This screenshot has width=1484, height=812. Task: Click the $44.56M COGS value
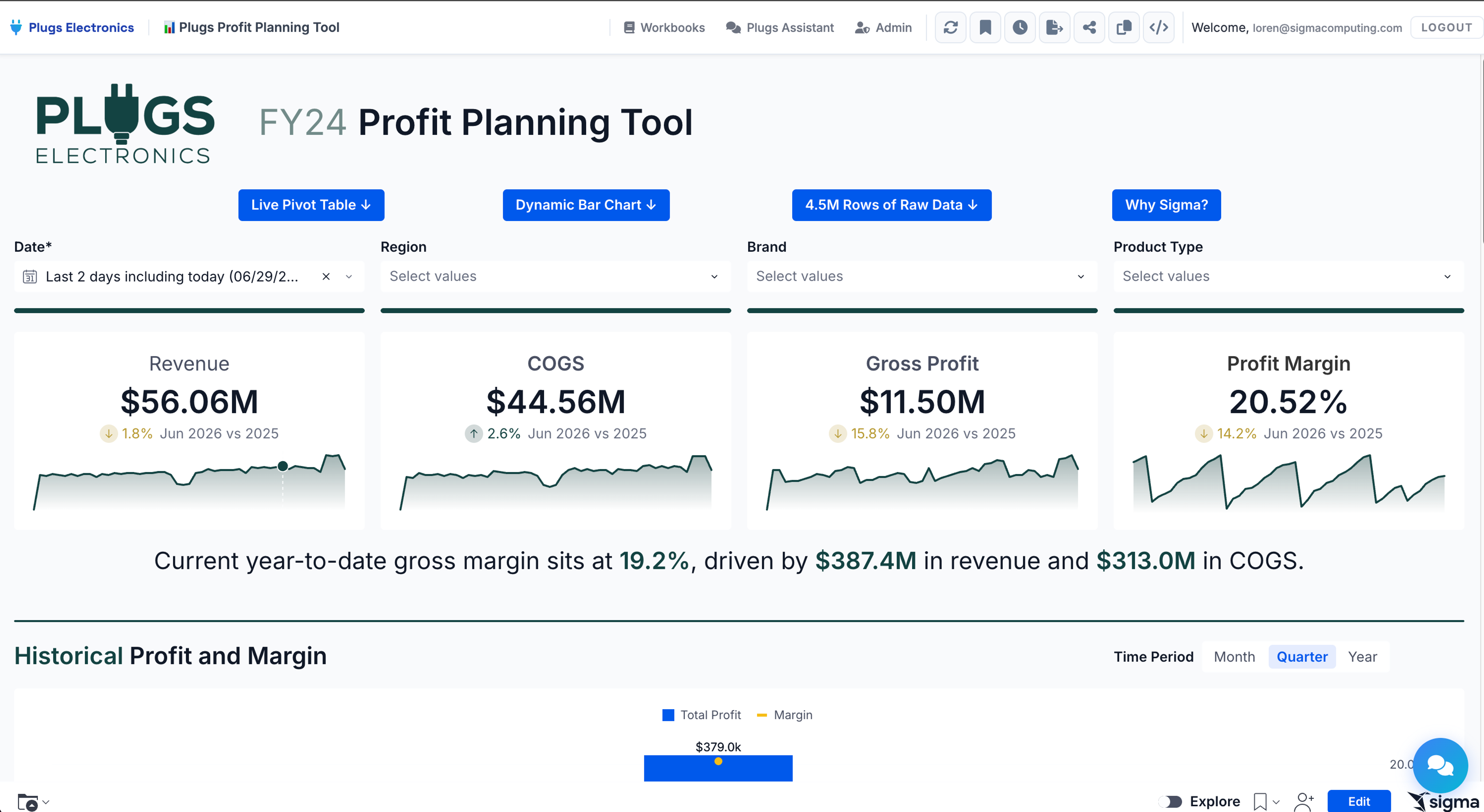(x=555, y=401)
